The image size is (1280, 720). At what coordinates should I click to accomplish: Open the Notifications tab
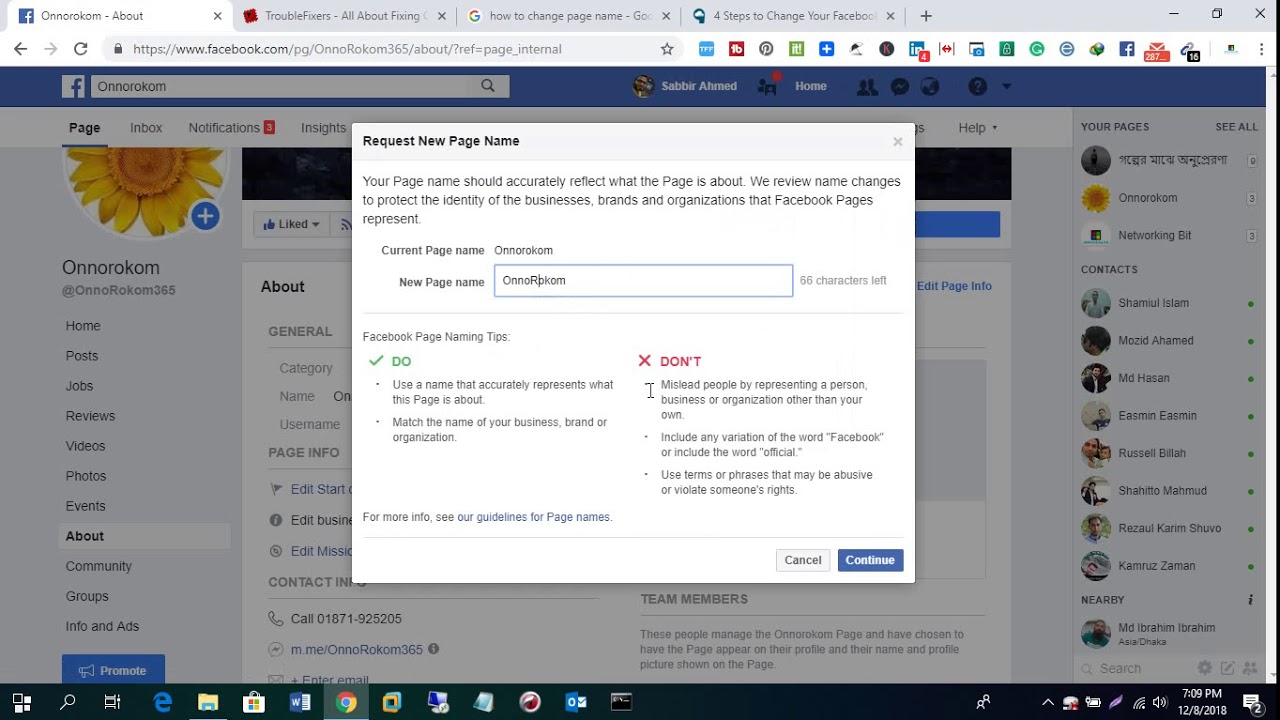pyautogui.click(x=232, y=128)
